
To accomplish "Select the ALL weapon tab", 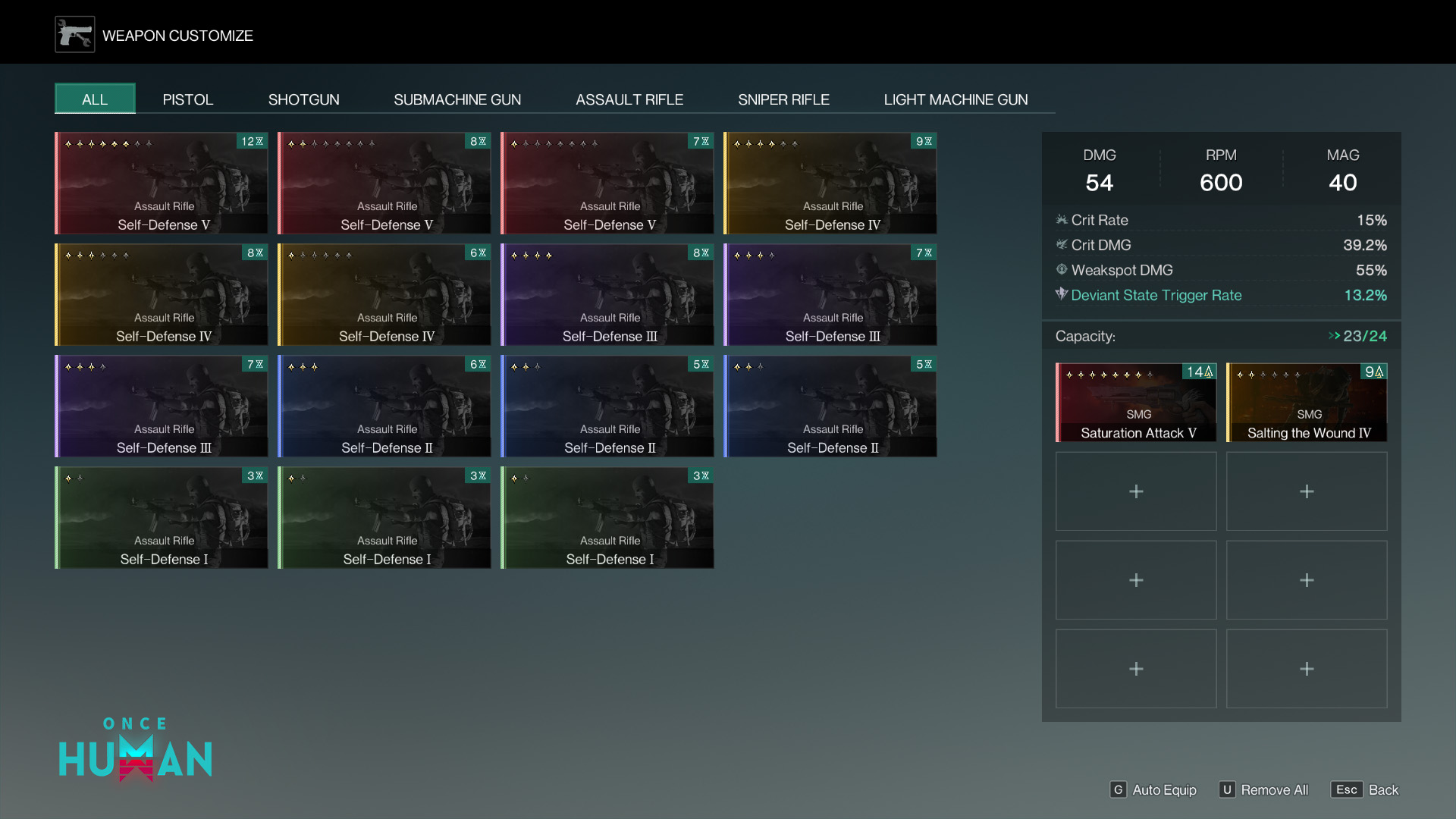I will (x=95, y=99).
